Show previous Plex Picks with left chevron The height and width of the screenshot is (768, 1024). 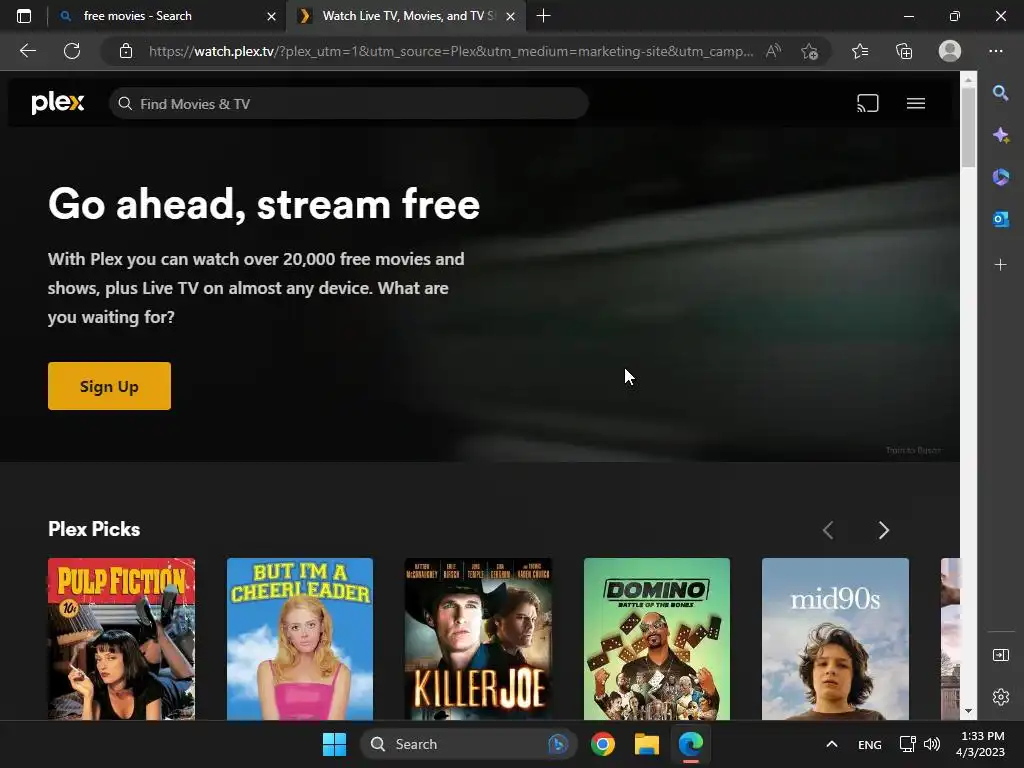828,530
